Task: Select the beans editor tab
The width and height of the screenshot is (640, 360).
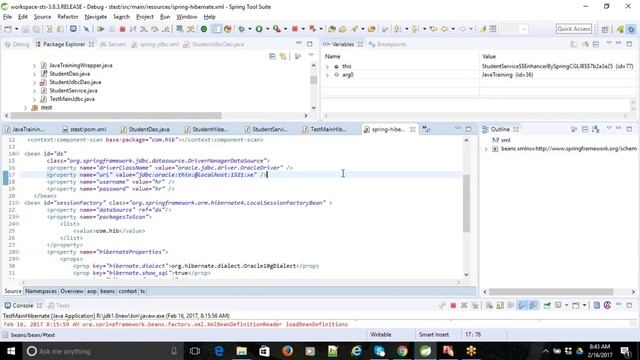Action: 107,291
